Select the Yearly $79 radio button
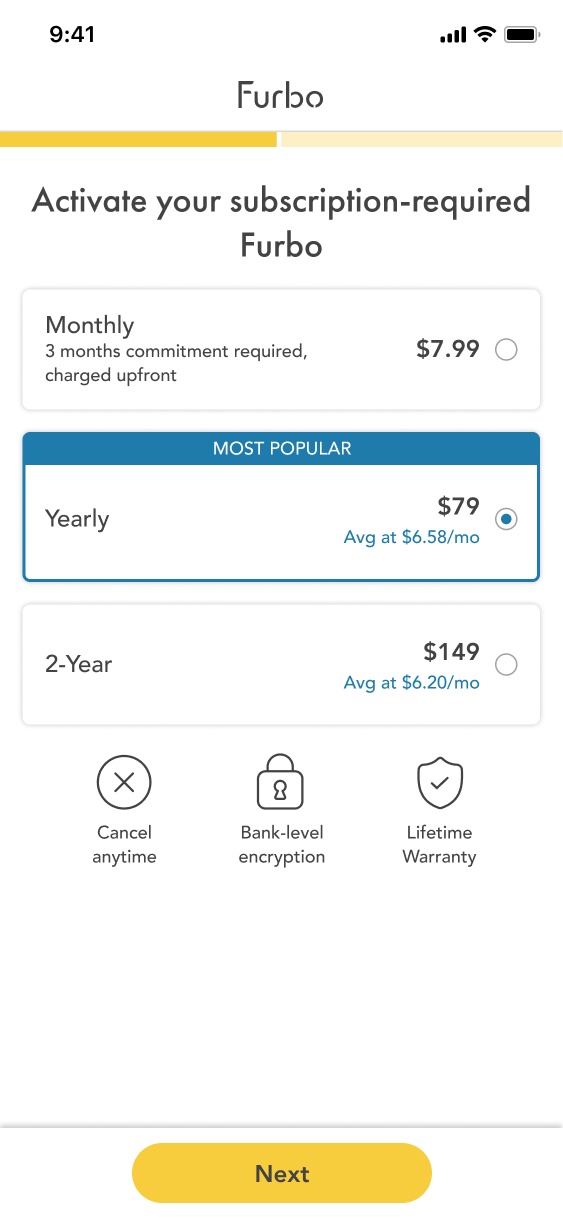Image resolution: width=563 pixels, height=1218 pixels. pyautogui.click(x=507, y=519)
